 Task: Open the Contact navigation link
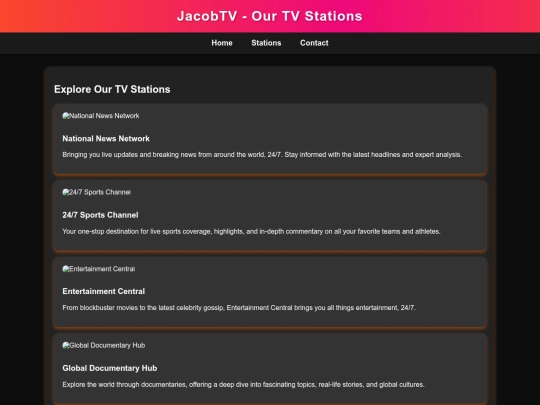(314, 43)
